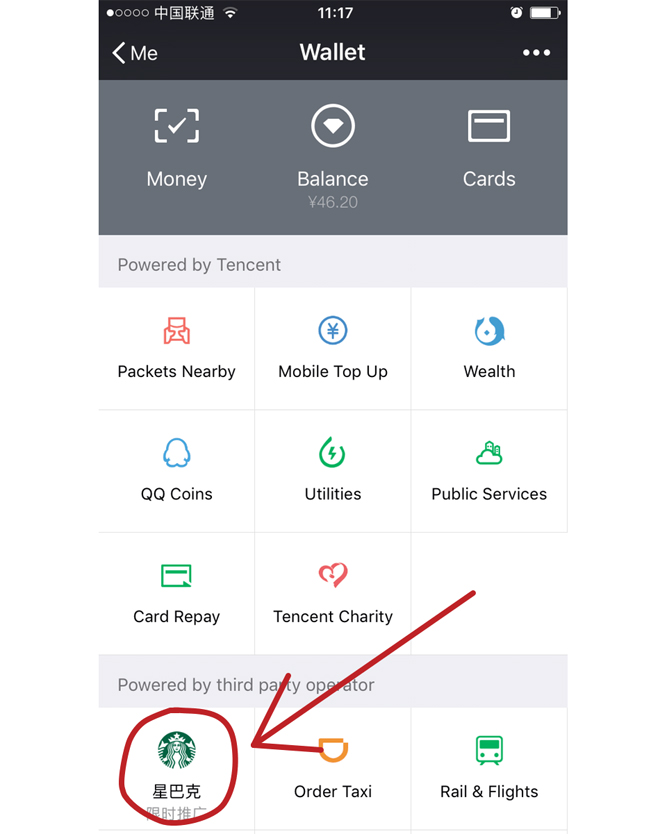The image size is (660, 834).
Task: Open the Cards icon
Action: click(x=489, y=126)
